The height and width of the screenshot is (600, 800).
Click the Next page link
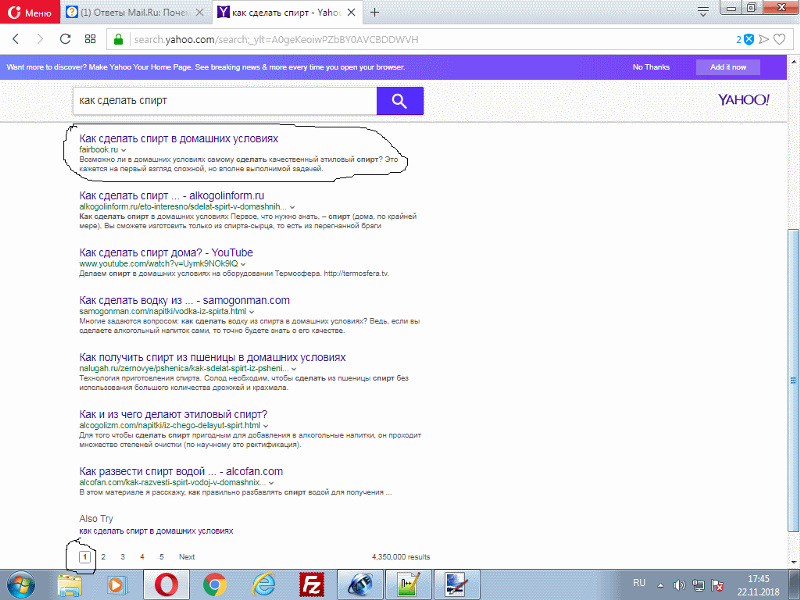pos(187,557)
